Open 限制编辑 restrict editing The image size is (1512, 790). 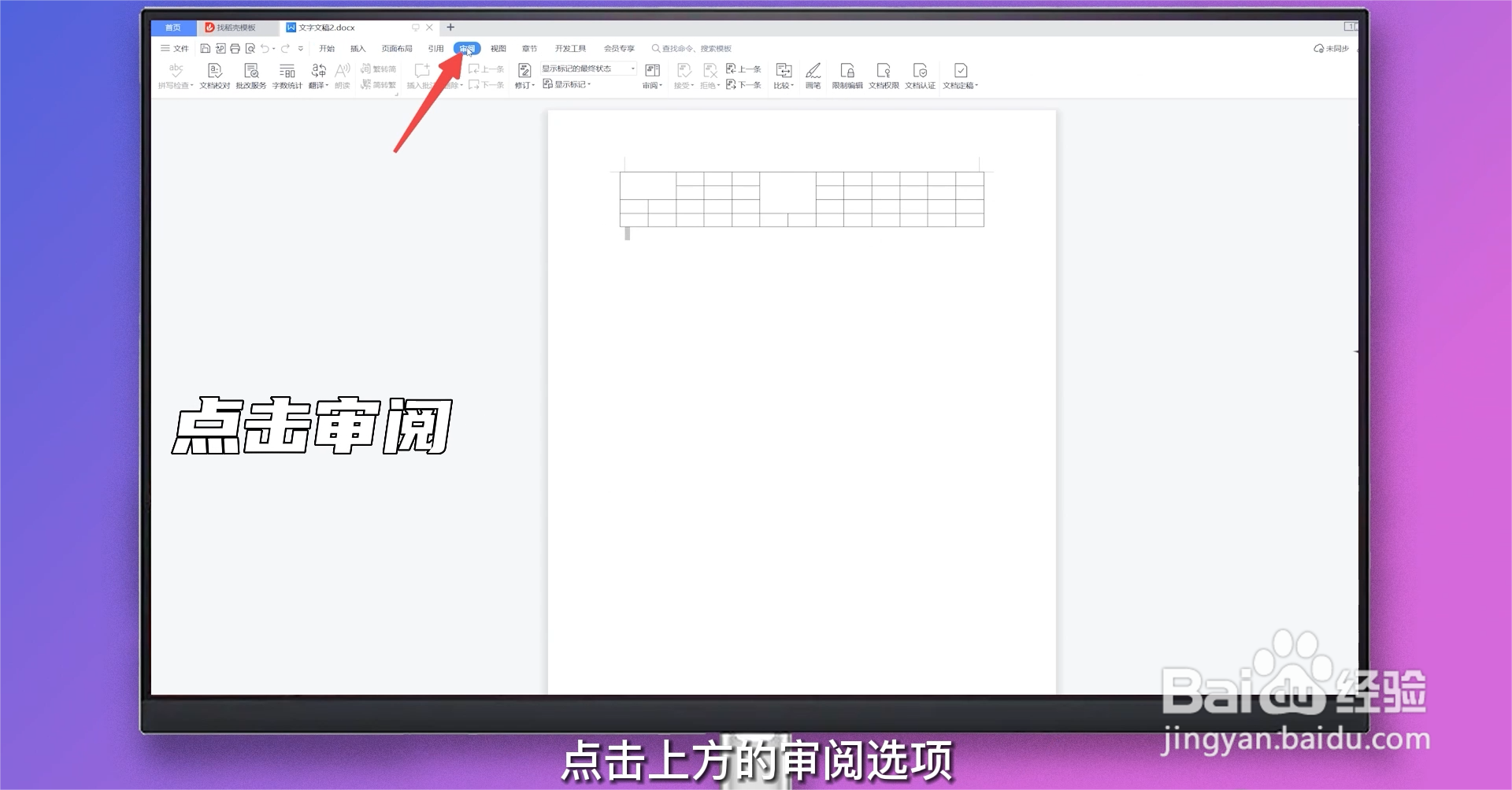coord(847,76)
